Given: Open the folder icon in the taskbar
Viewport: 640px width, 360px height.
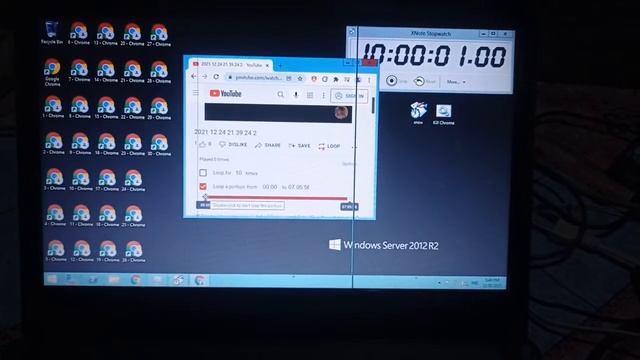Looking at the screenshot, I should point(114,280).
